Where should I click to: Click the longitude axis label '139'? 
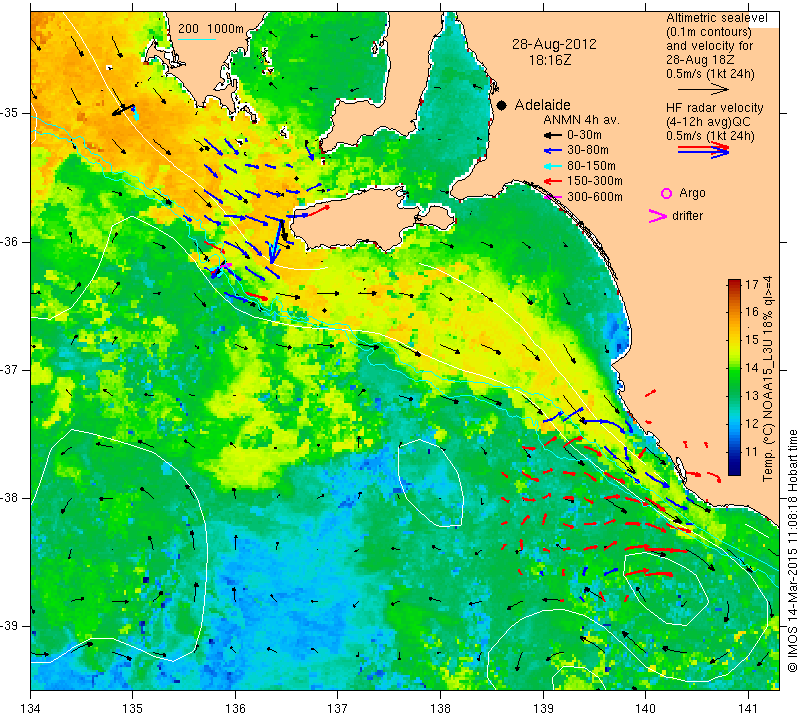[x=543, y=709]
